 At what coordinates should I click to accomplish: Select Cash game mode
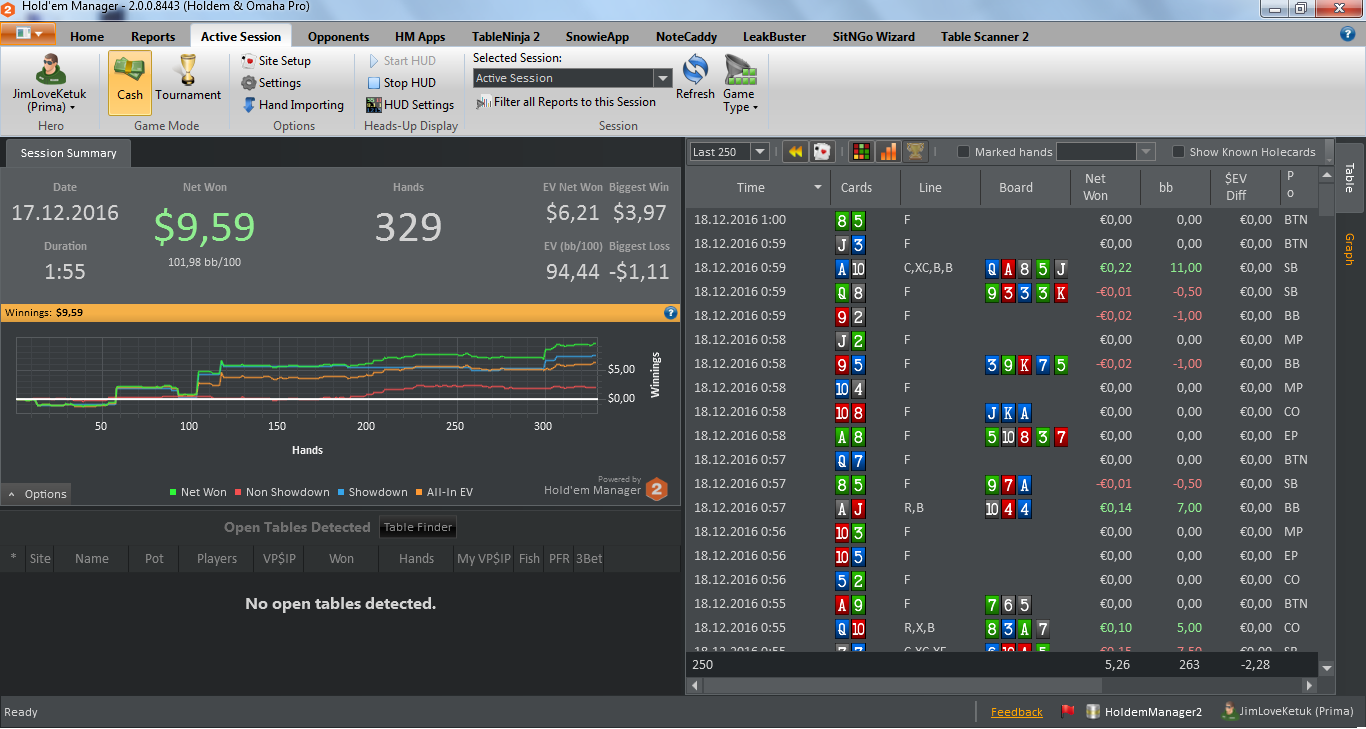[x=130, y=82]
